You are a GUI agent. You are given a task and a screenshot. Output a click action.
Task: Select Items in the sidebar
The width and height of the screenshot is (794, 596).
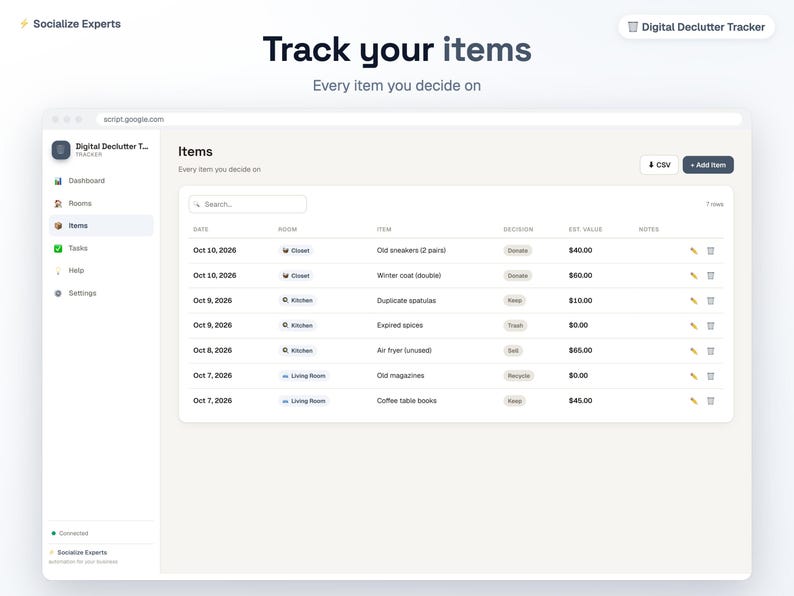pyautogui.click(x=101, y=226)
